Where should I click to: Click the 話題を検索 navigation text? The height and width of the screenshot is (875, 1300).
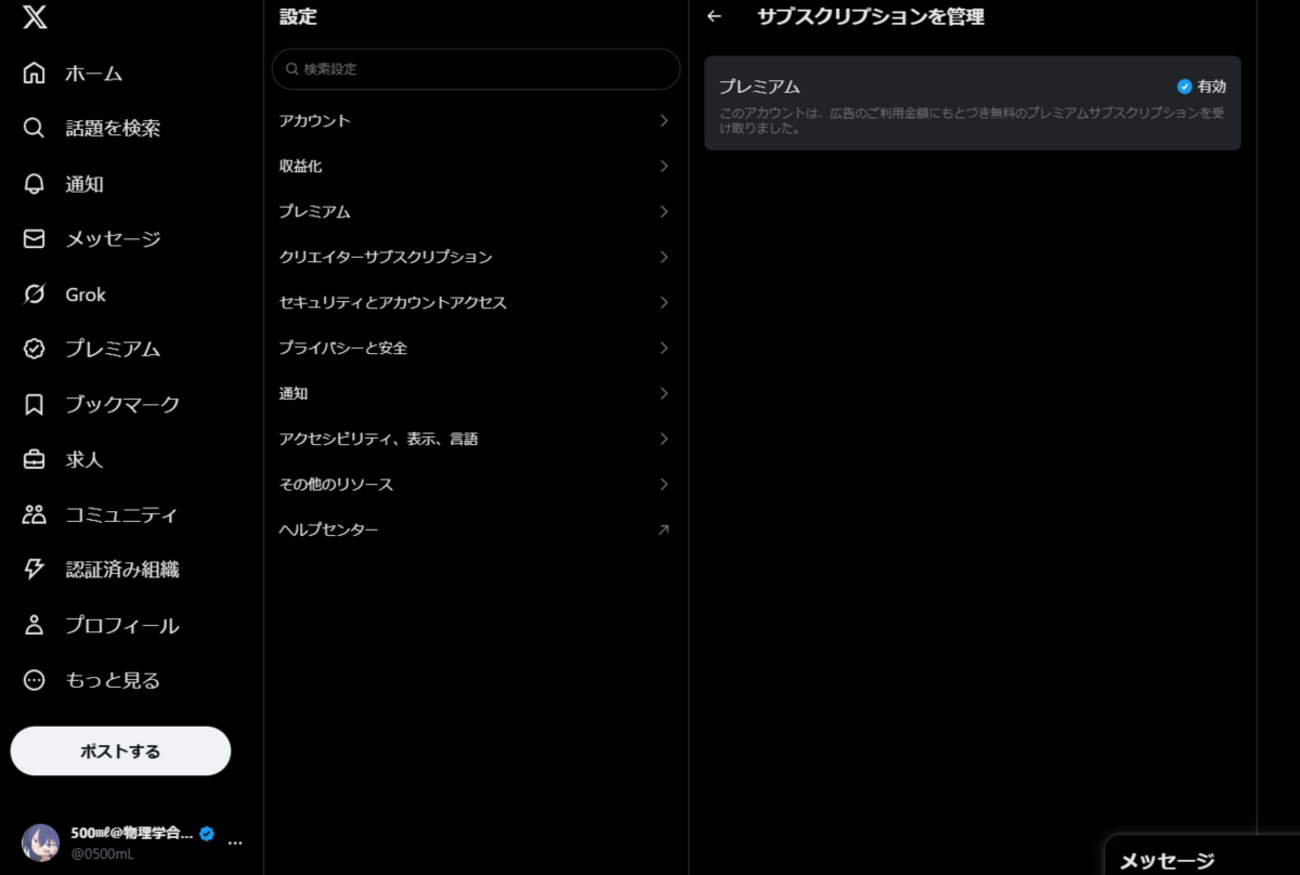(113, 128)
